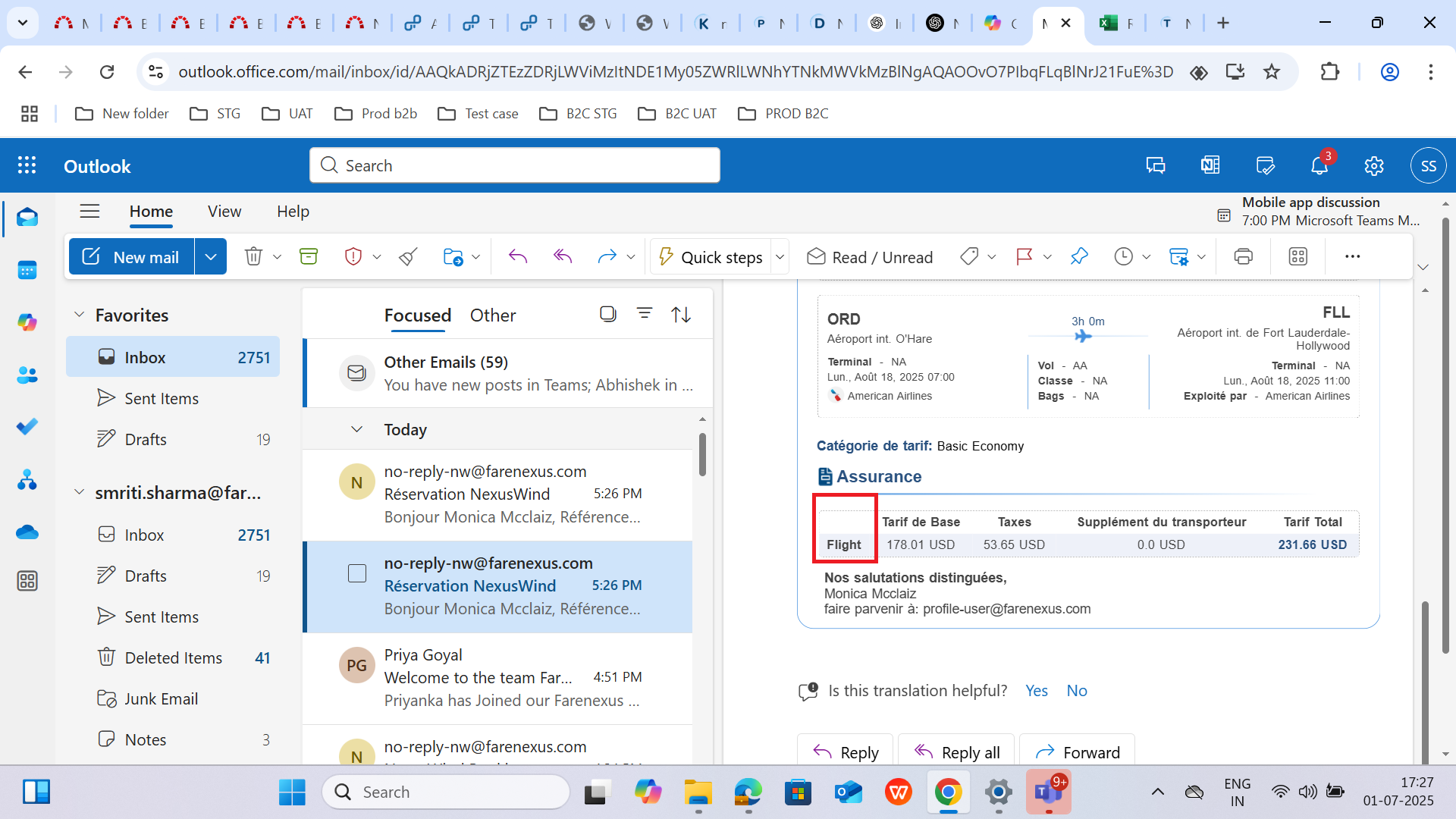This screenshot has height=819, width=1456.
Task: Click the Sweep broom icon
Action: 408,256
